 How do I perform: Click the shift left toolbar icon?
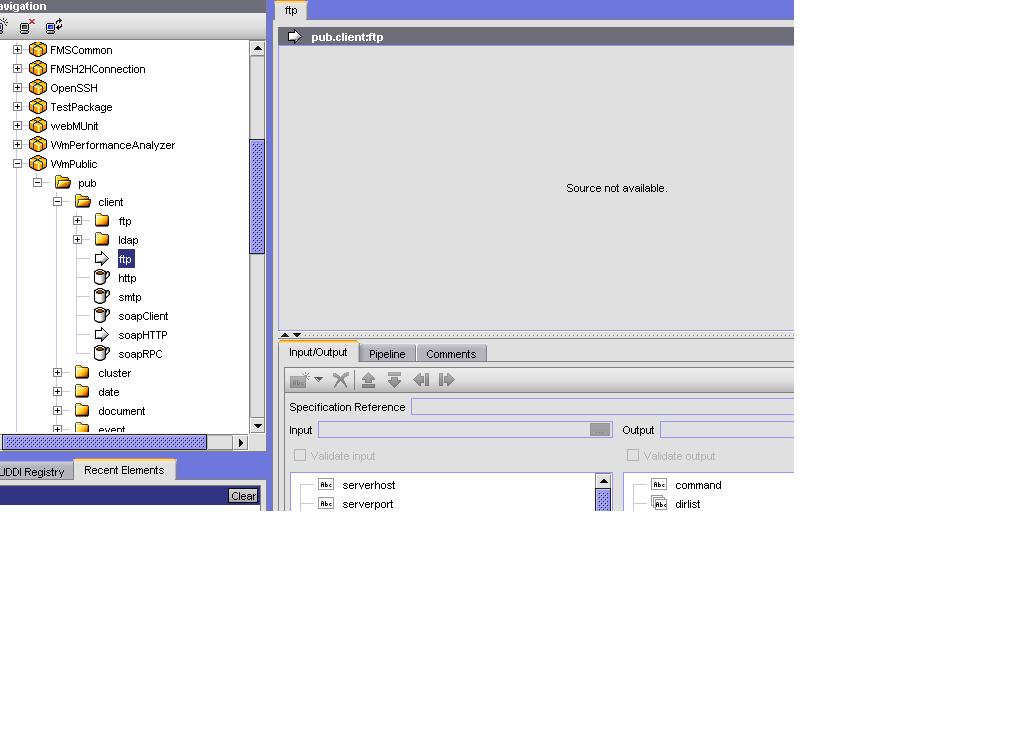(x=421, y=379)
